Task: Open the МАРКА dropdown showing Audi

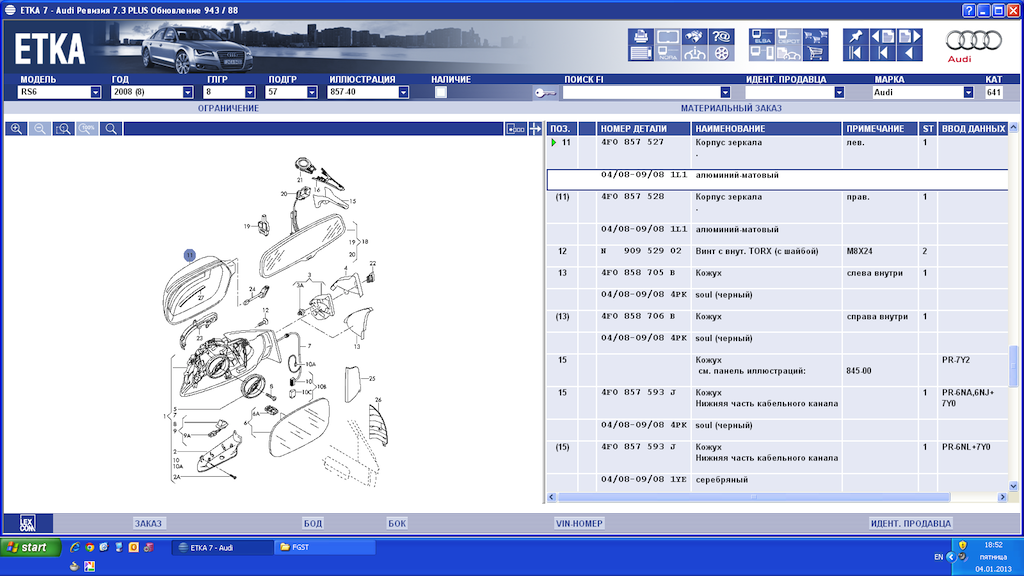Action: click(968, 92)
